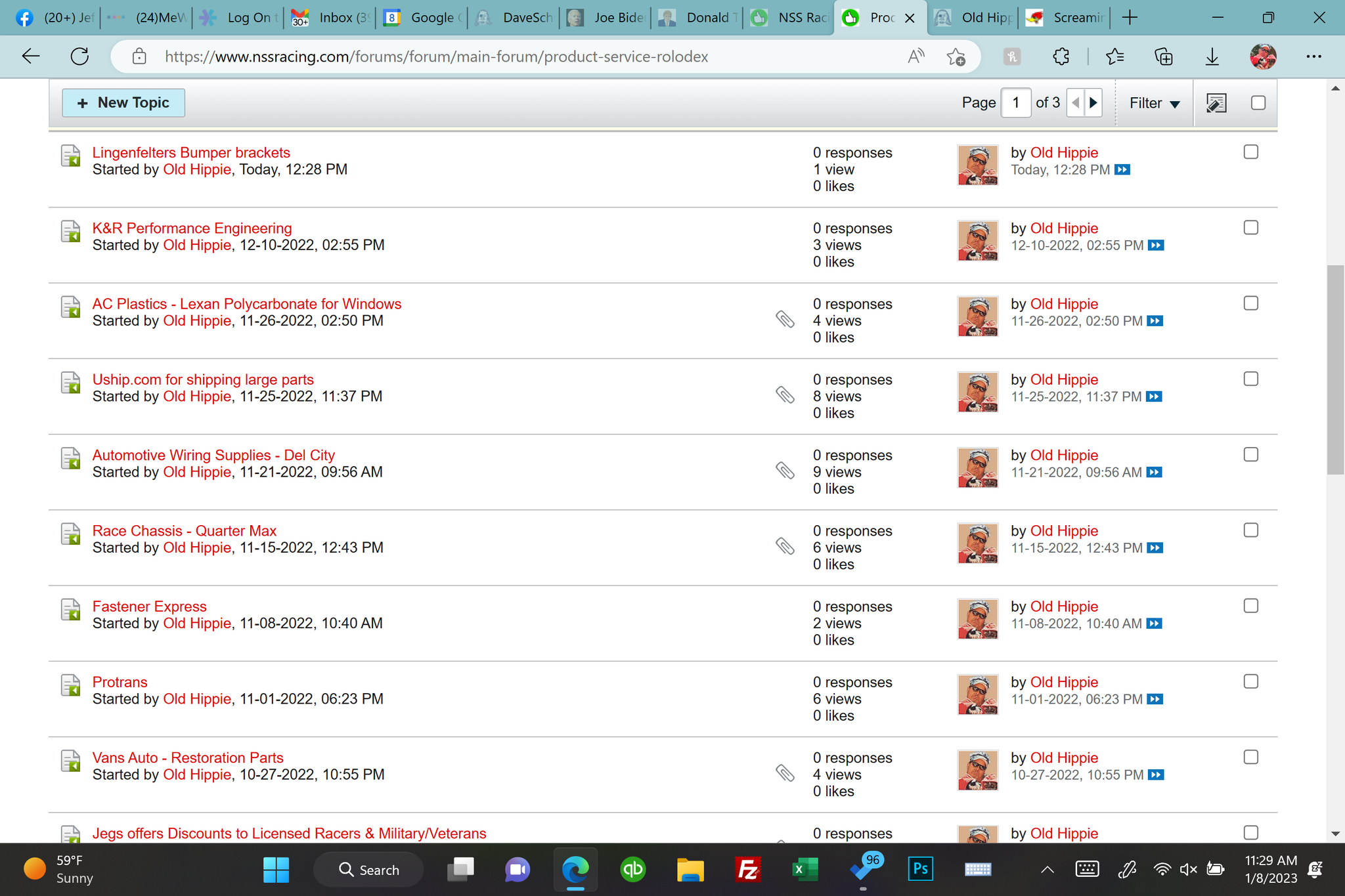Click the paperclip attachment icon on AC Plastics topic

785,320
